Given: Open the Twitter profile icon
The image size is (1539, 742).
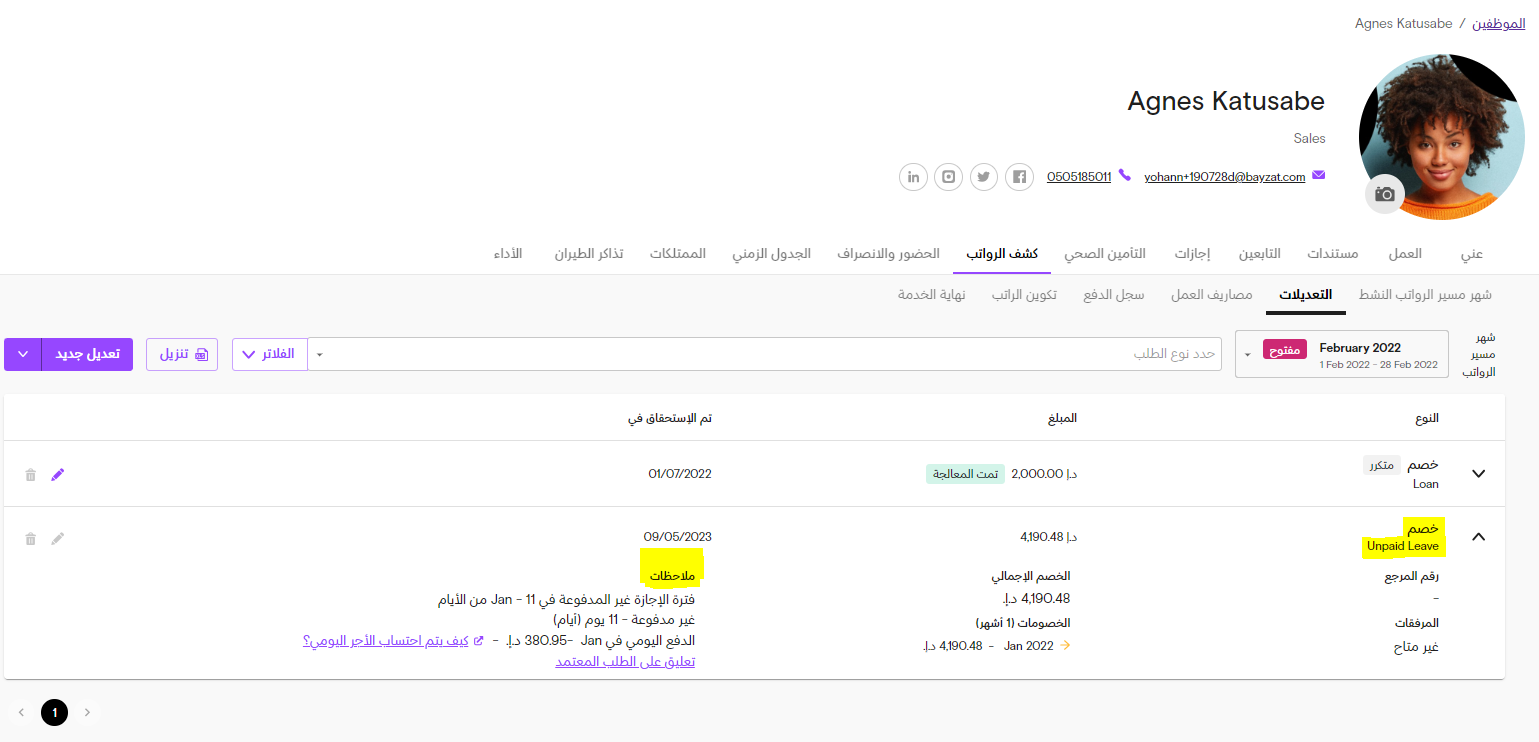Looking at the screenshot, I should [x=984, y=177].
